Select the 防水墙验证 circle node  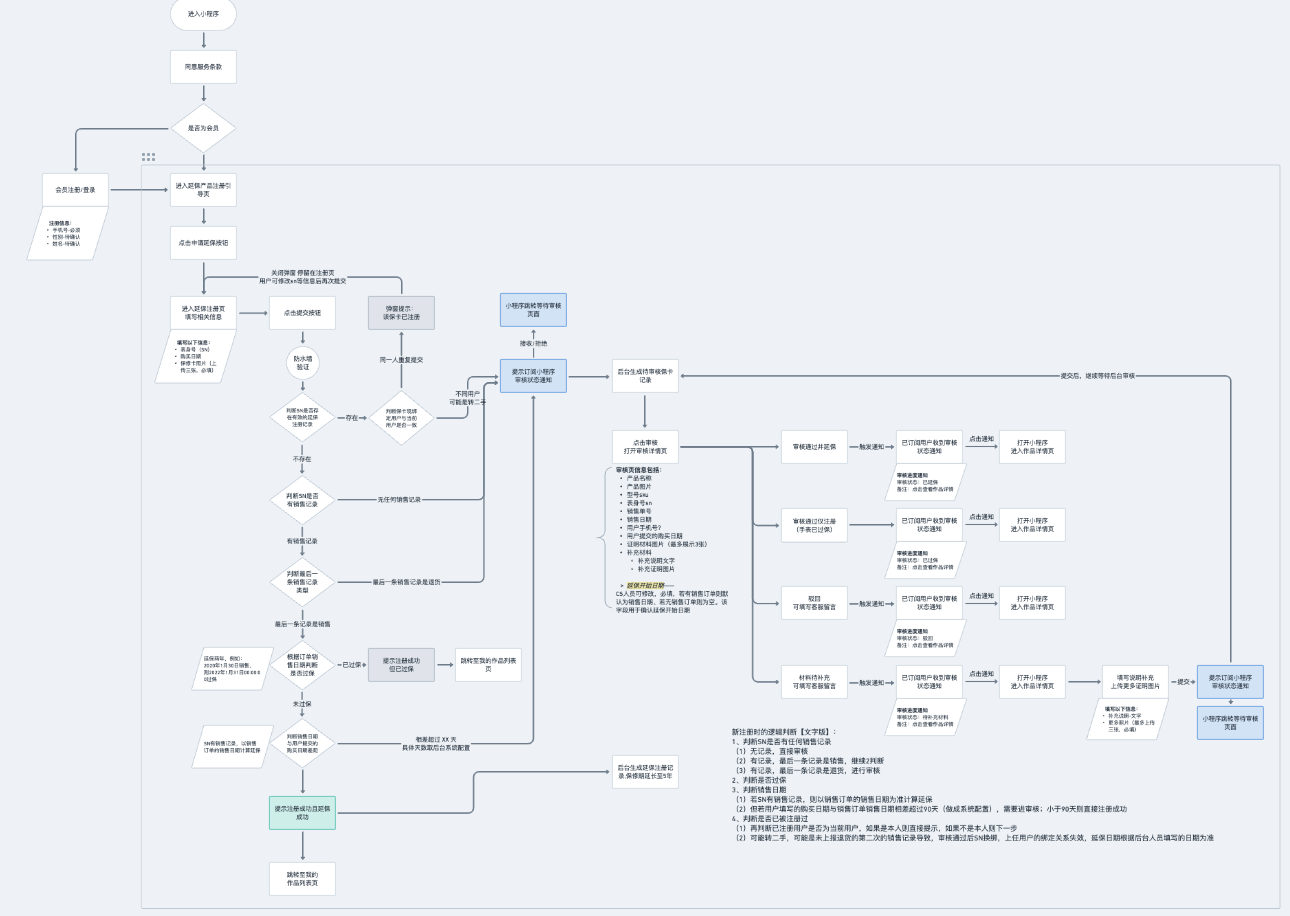[x=302, y=362]
